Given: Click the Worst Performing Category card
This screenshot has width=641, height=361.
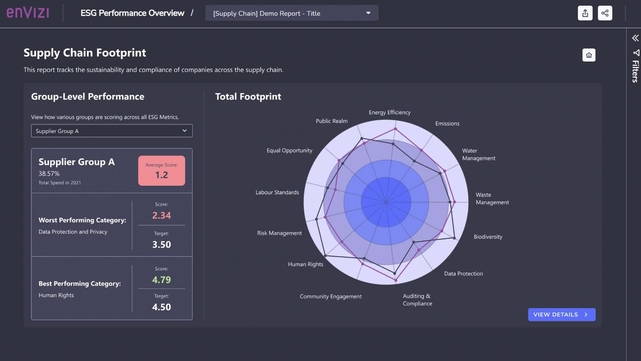Looking at the screenshot, I should [x=112, y=224].
